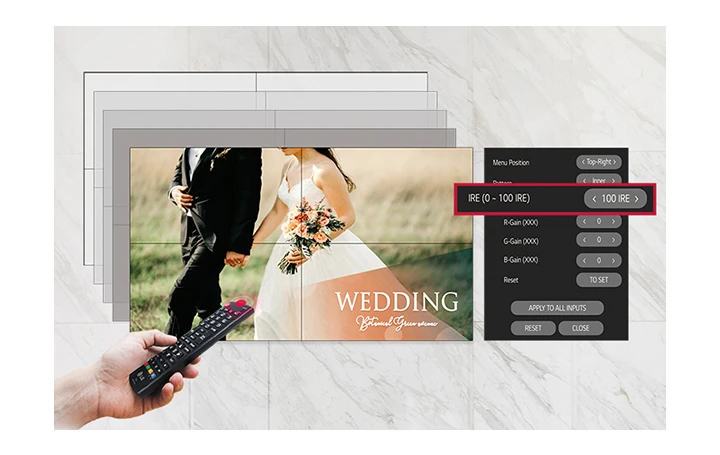
Task: Increase the IRE value with right arrow
Action: pos(636,199)
